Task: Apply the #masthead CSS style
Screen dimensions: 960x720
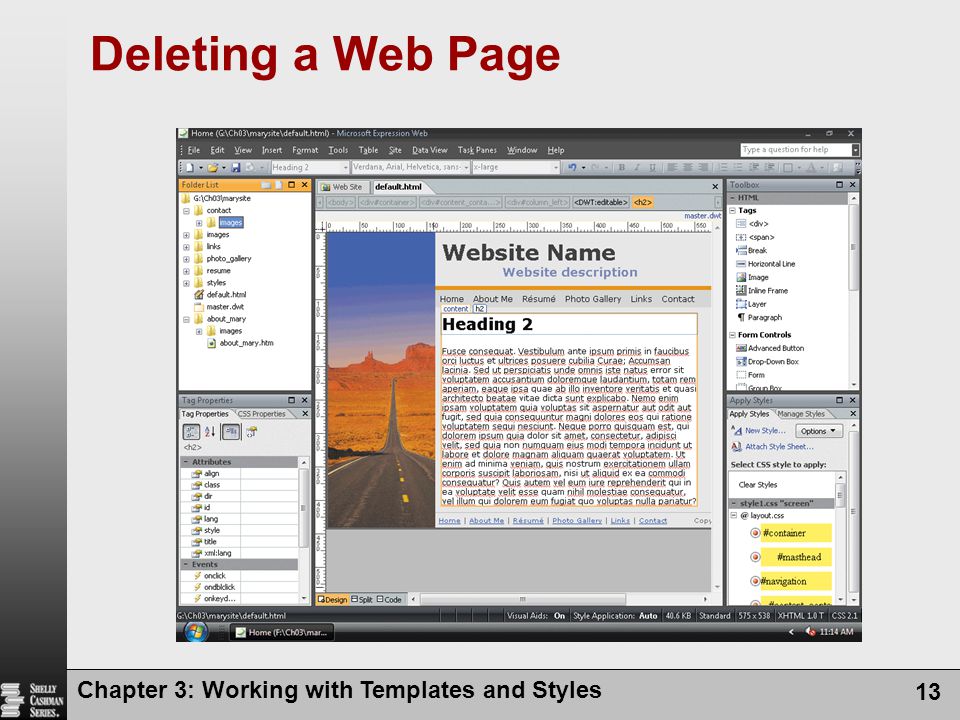Action: click(790, 557)
